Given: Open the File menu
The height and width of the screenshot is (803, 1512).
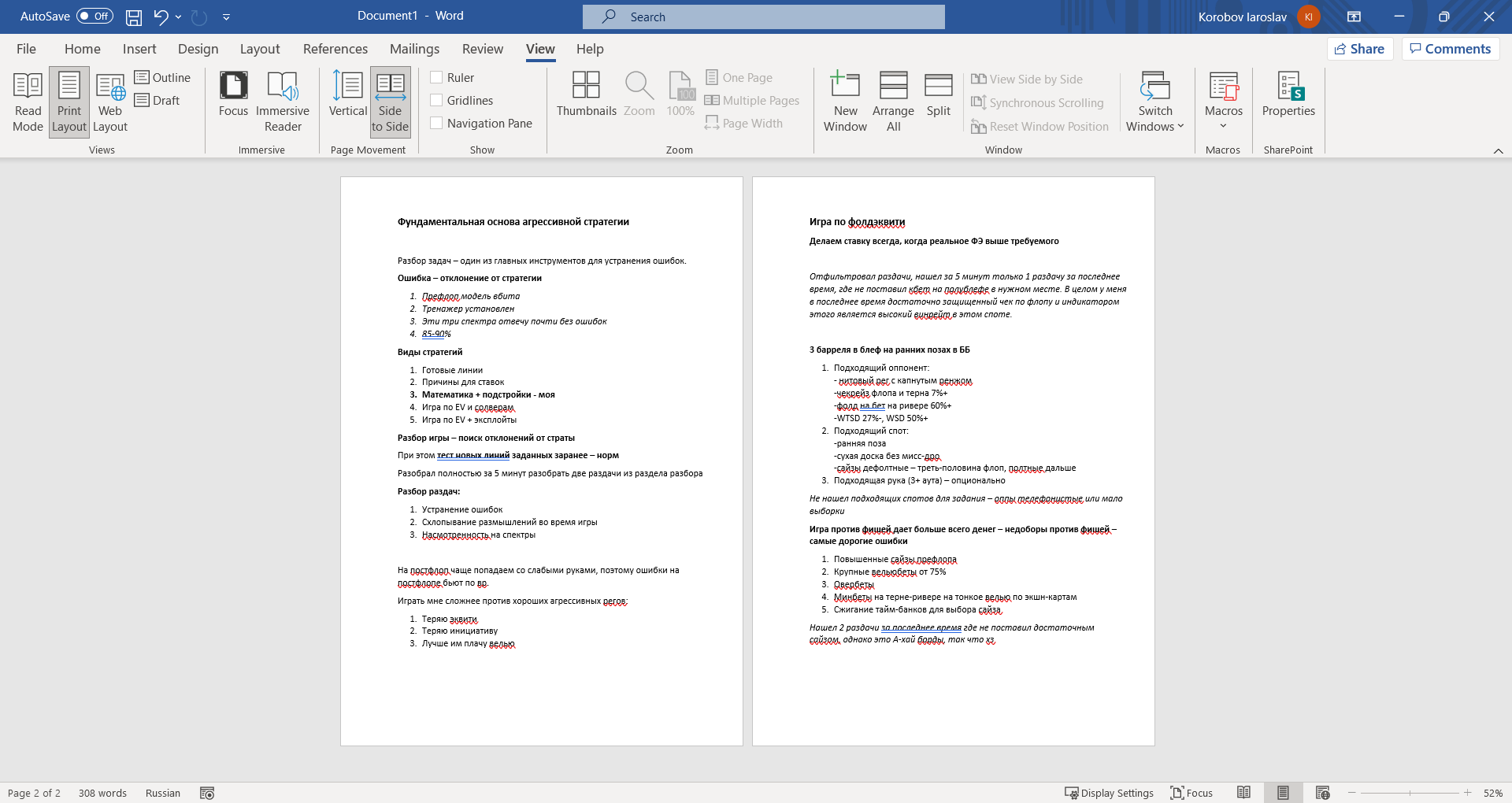Looking at the screenshot, I should pyautogui.click(x=26, y=49).
